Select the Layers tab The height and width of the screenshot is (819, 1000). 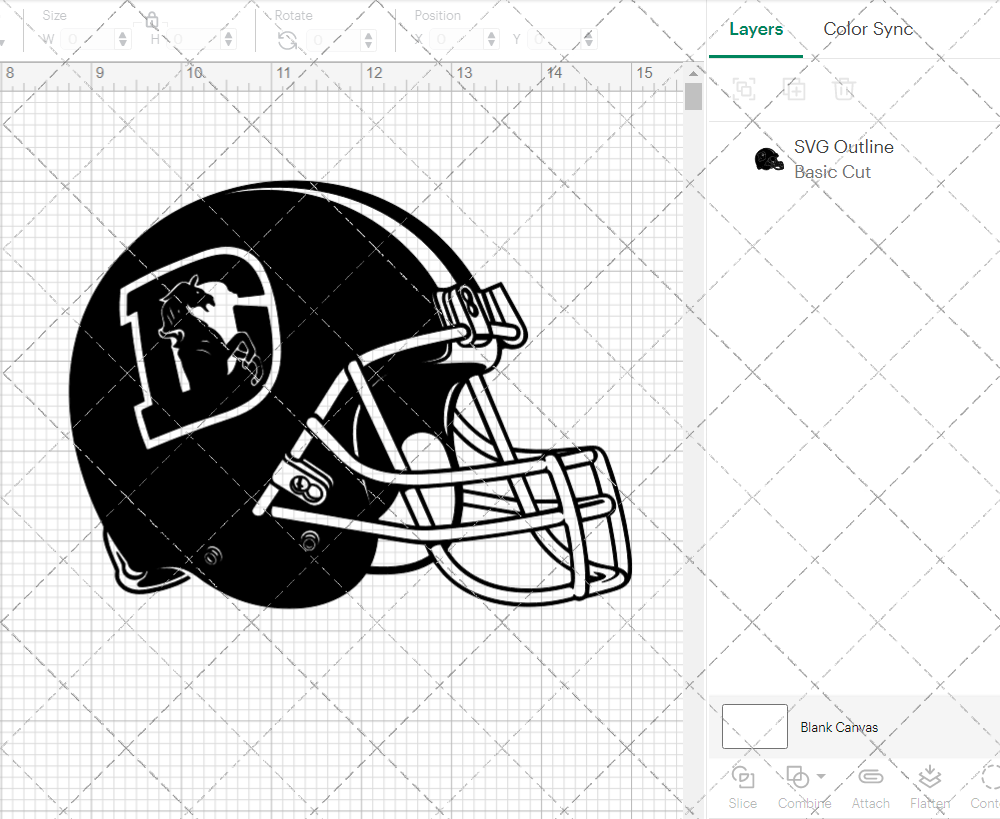756,29
